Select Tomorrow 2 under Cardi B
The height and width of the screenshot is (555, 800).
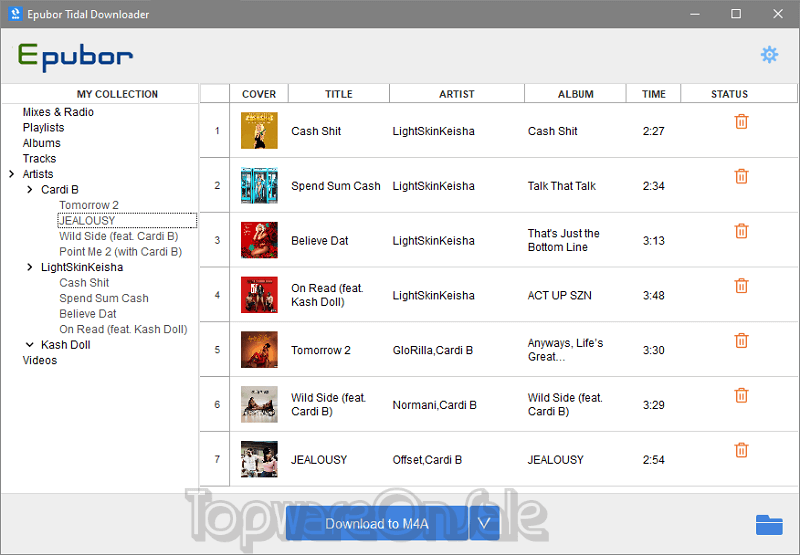pyautogui.click(x=89, y=205)
